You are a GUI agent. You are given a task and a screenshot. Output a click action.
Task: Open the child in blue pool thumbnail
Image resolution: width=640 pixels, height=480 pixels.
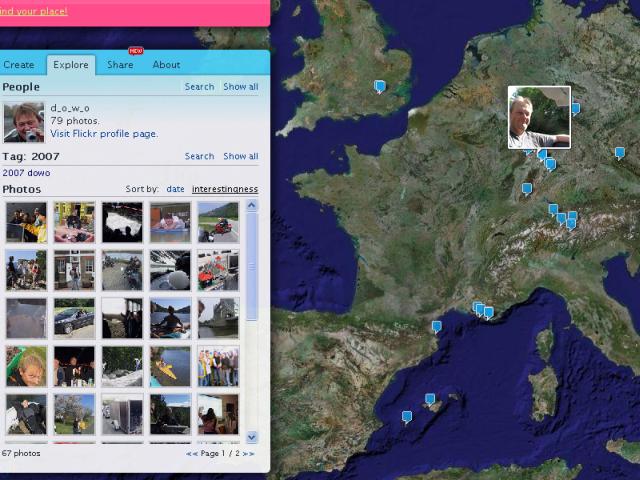click(170, 222)
